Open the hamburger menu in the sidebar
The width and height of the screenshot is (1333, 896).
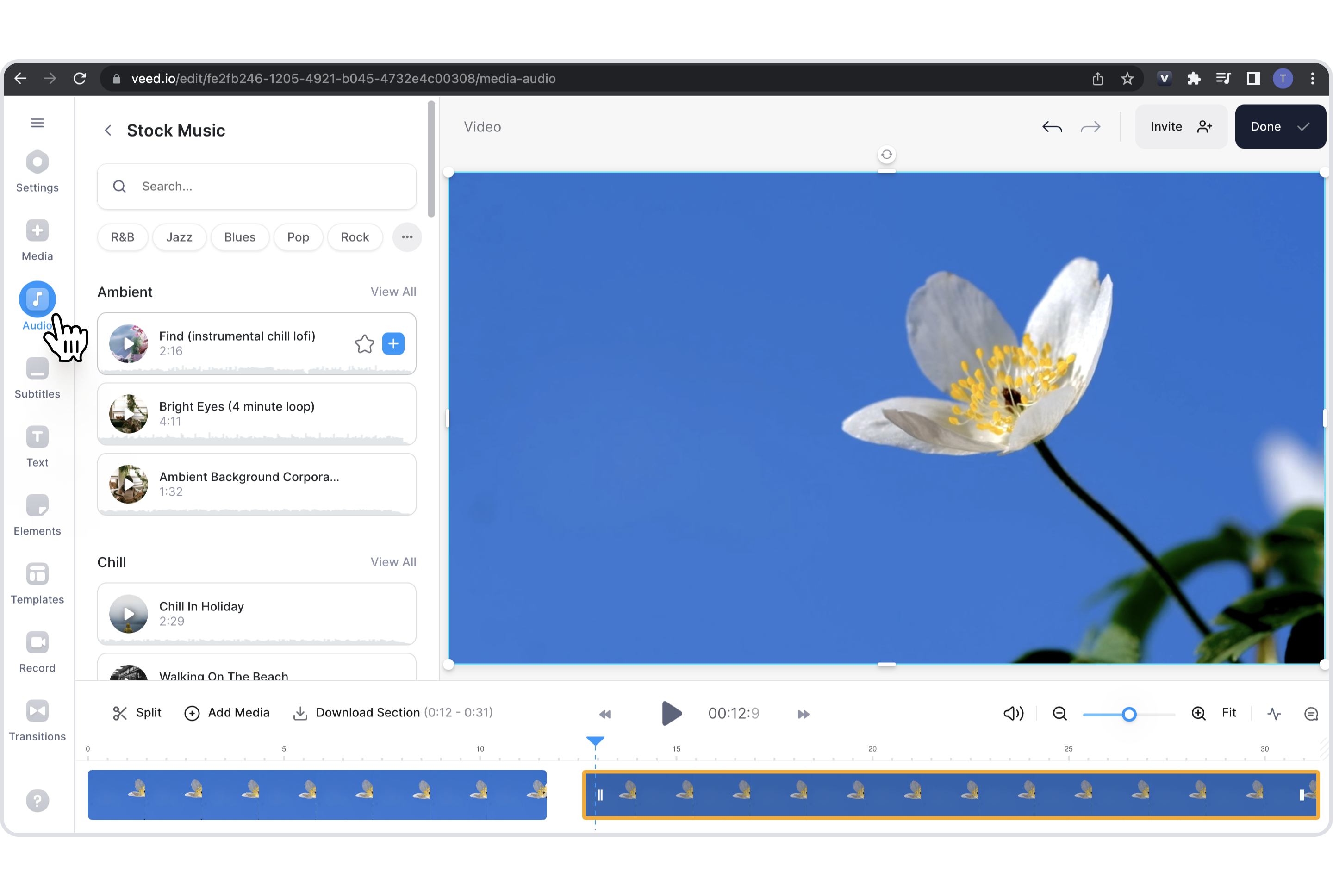(x=37, y=123)
